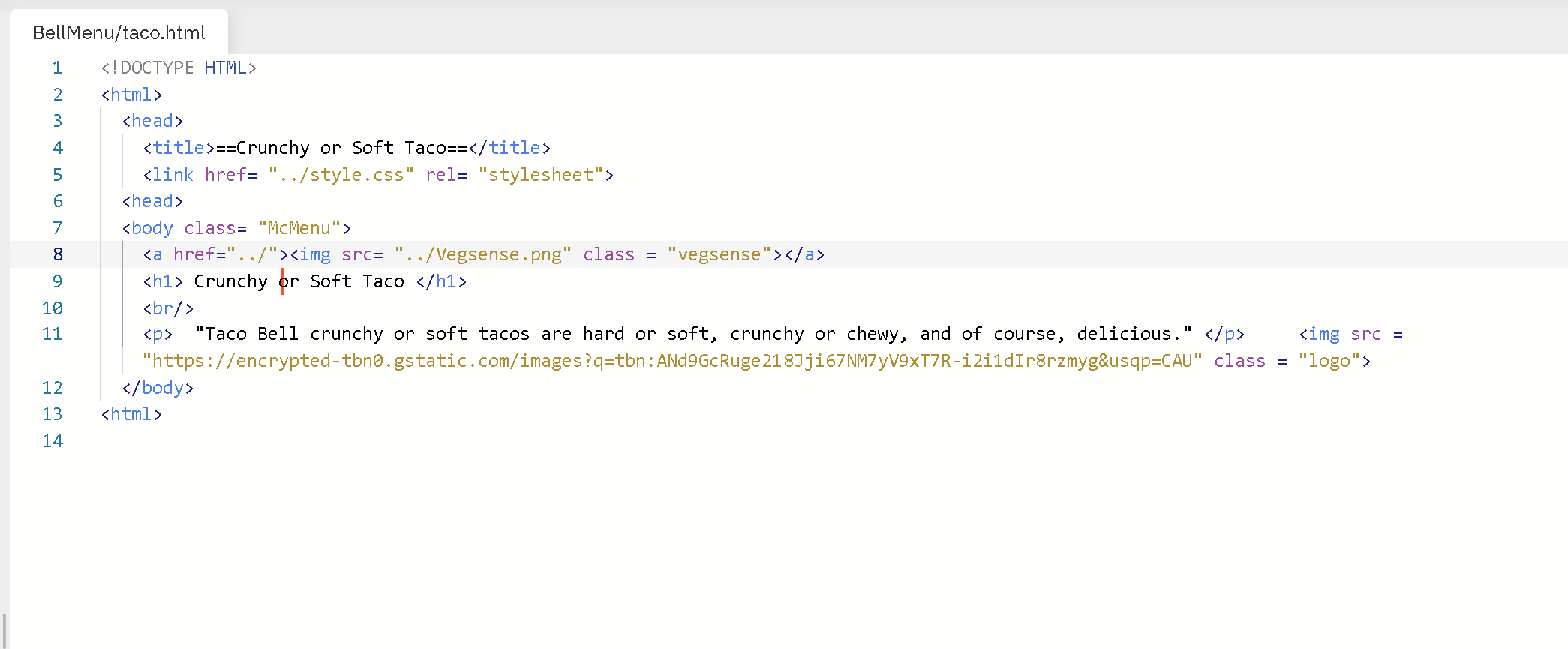Click the opening html tag on line 2

pyautogui.click(x=131, y=95)
